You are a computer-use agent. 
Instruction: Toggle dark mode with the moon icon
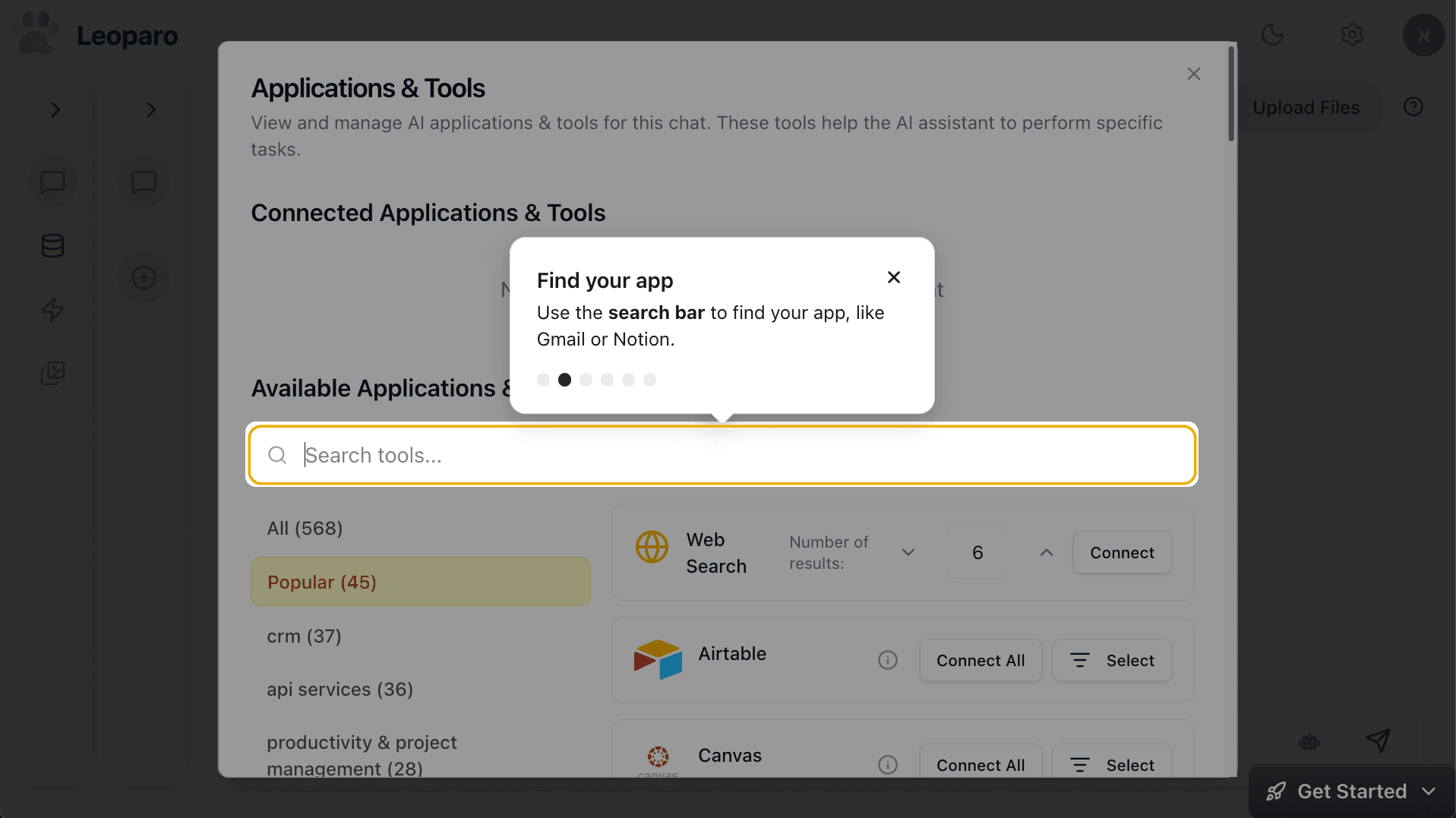(1273, 34)
